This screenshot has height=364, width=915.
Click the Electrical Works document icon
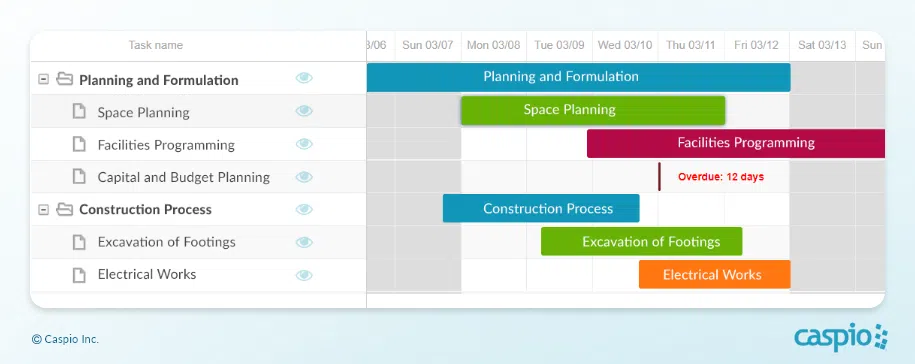pos(79,275)
